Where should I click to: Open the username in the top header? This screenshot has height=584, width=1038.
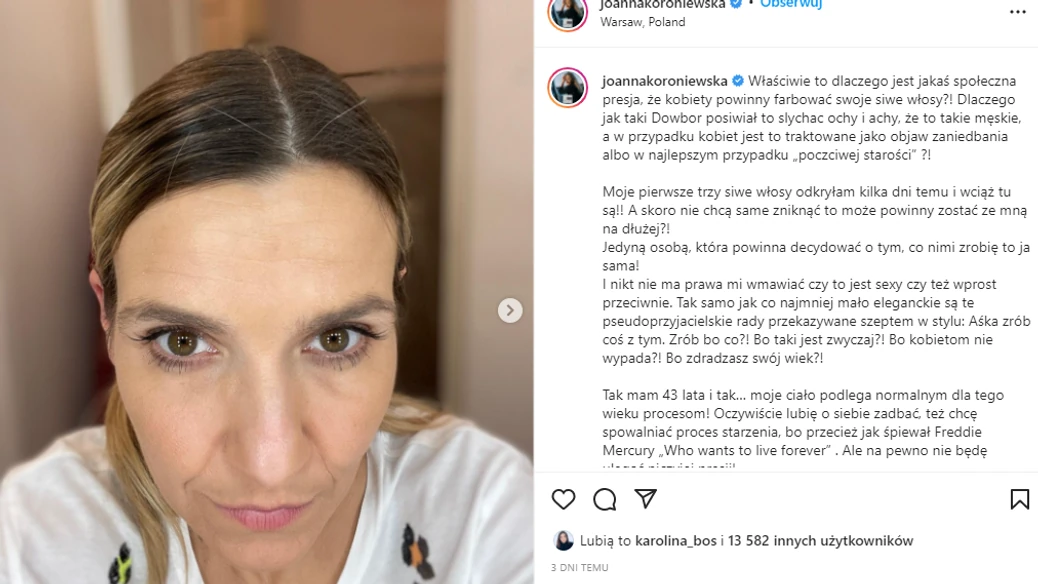[x=662, y=4]
